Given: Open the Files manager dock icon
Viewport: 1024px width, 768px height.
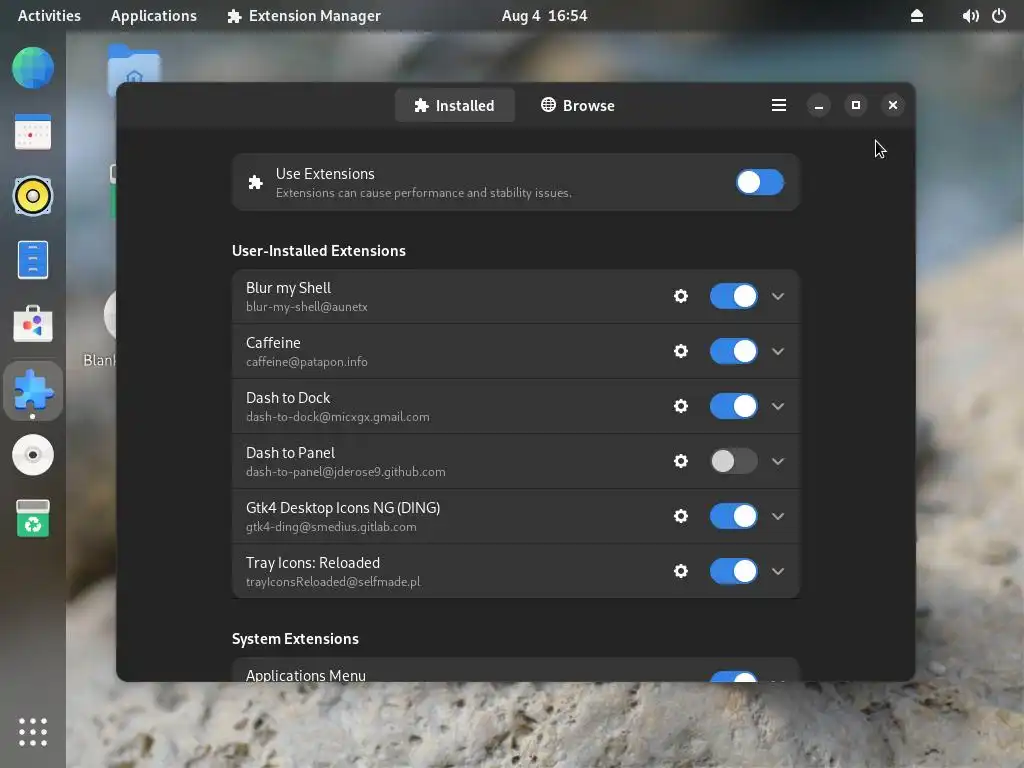Looking at the screenshot, I should pyautogui.click(x=33, y=260).
